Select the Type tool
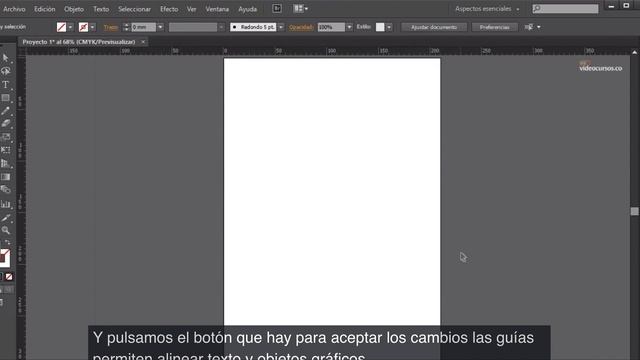The height and width of the screenshot is (360, 640). (x=6, y=84)
